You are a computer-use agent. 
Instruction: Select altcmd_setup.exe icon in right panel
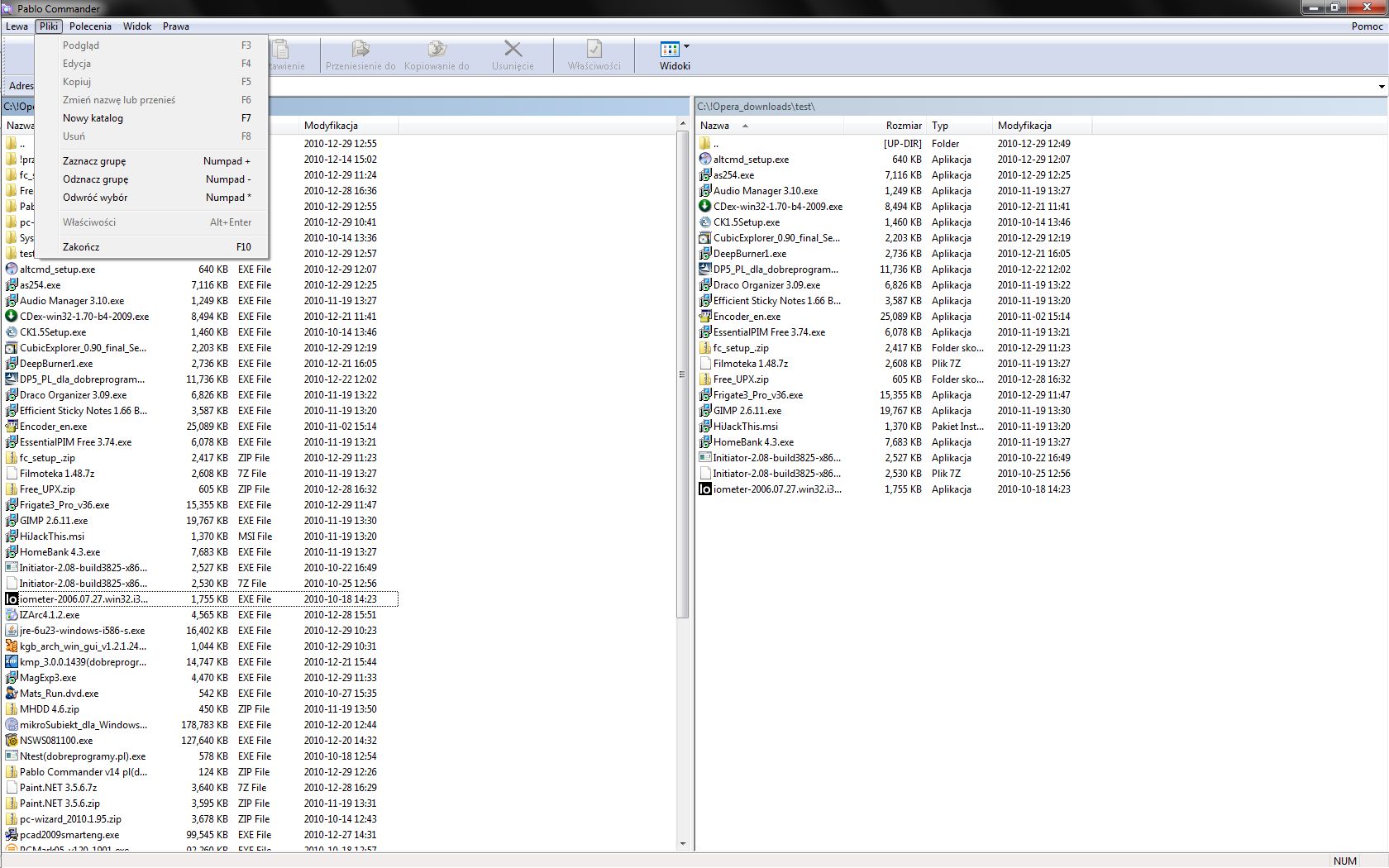point(705,159)
